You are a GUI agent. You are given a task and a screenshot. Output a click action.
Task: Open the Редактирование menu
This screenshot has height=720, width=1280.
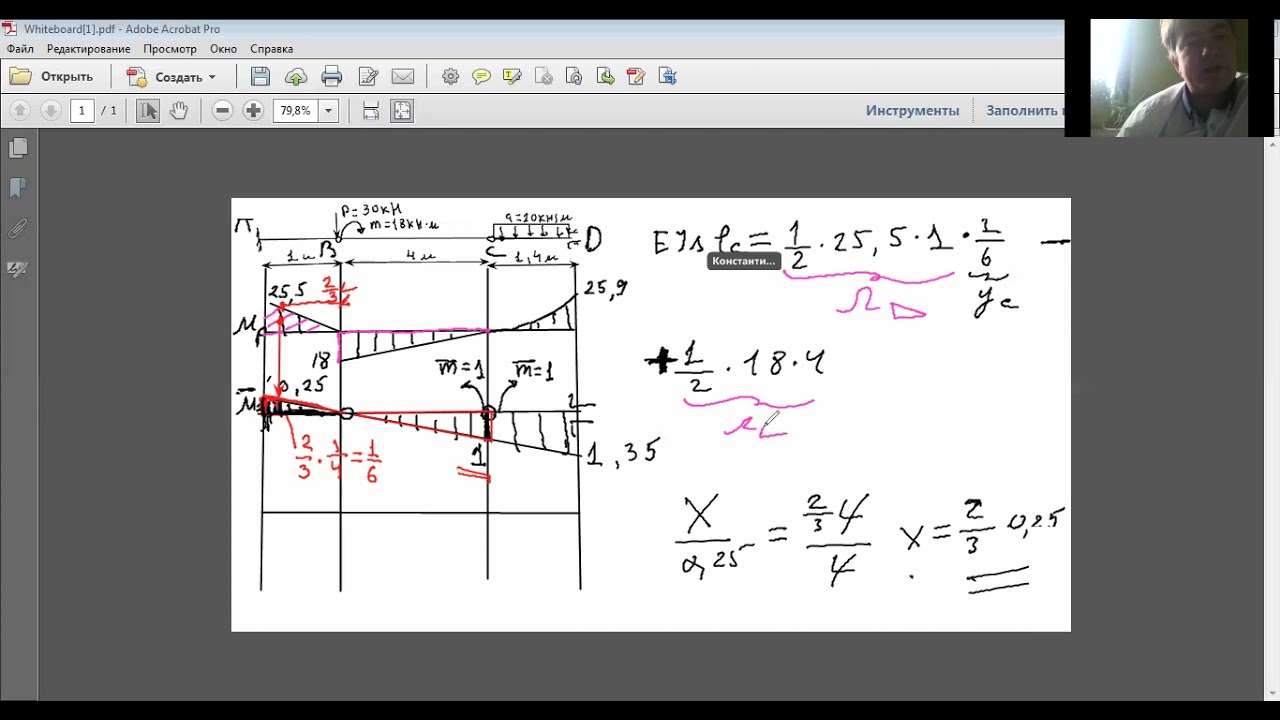[x=88, y=49]
